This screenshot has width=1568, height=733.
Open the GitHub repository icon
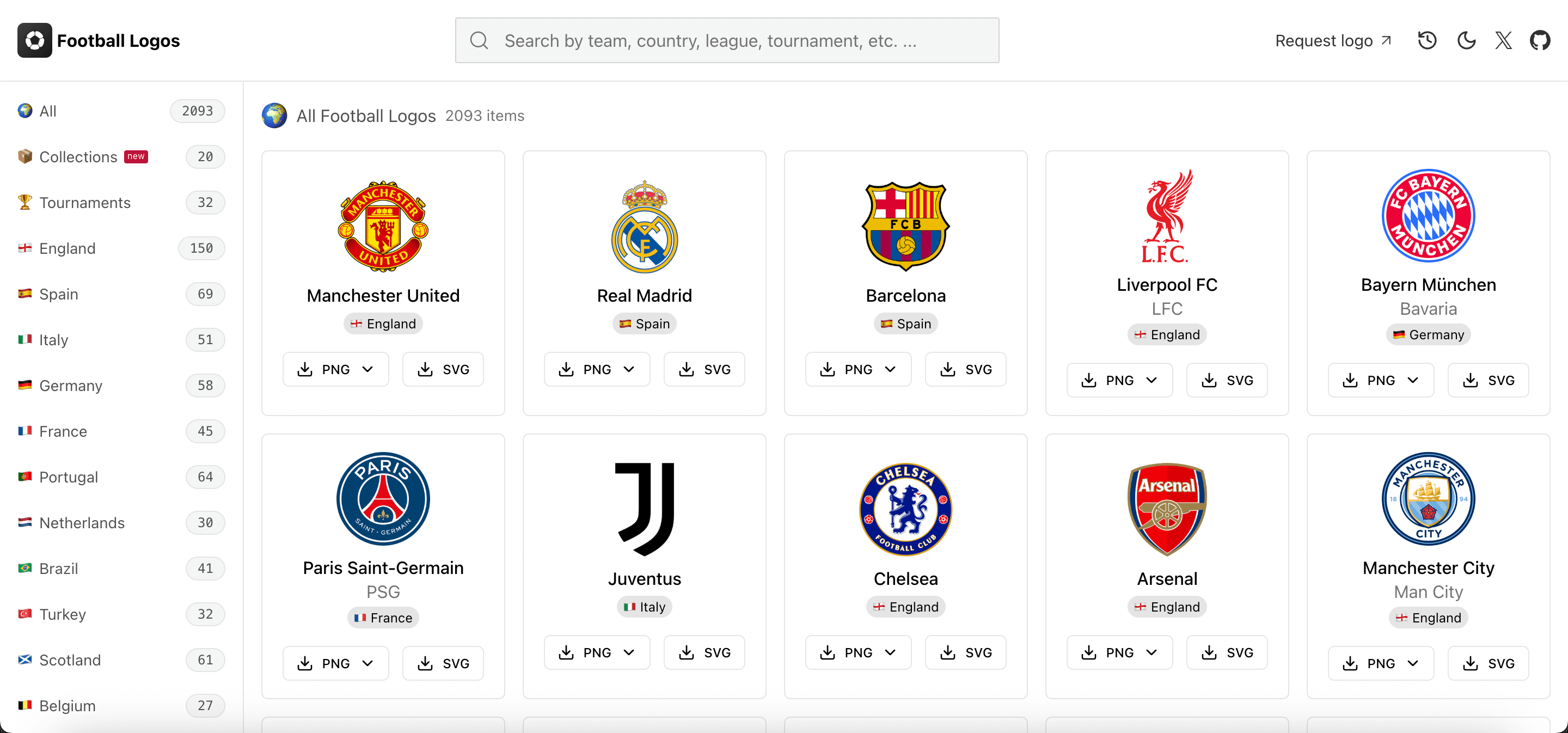click(1541, 40)
